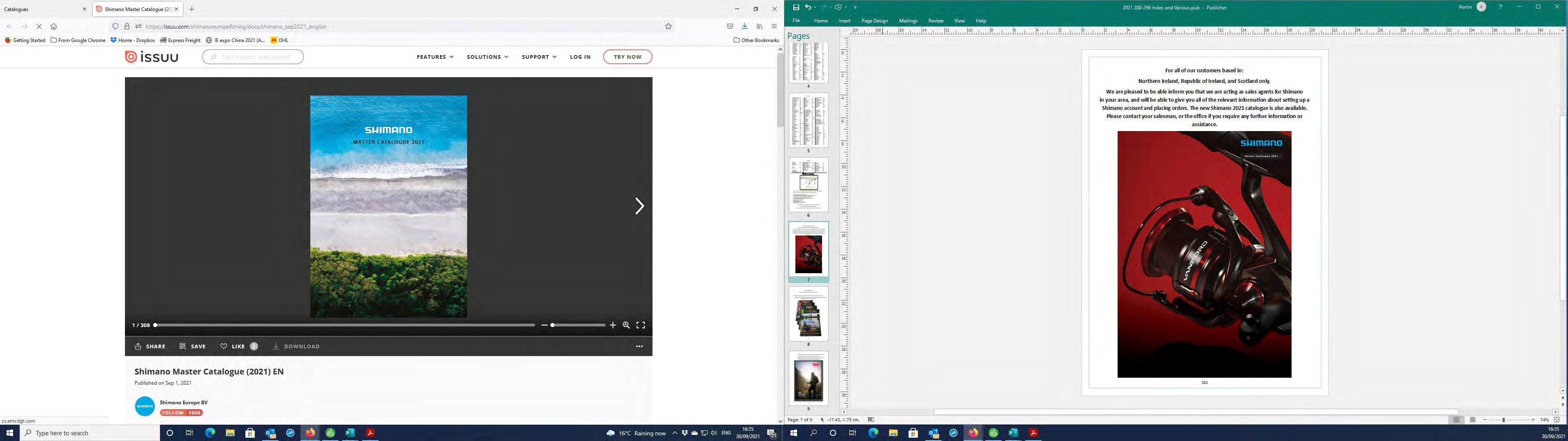Select page 8 thumbnail in Pages pane
The width and height of the screenshot is (1568, 441).
(x=808, y=314)
